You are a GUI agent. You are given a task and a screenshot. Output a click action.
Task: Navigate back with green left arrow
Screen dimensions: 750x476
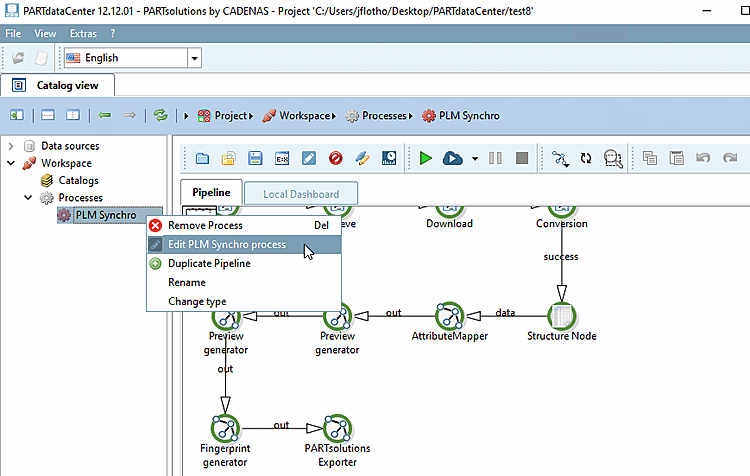(105, 115)
